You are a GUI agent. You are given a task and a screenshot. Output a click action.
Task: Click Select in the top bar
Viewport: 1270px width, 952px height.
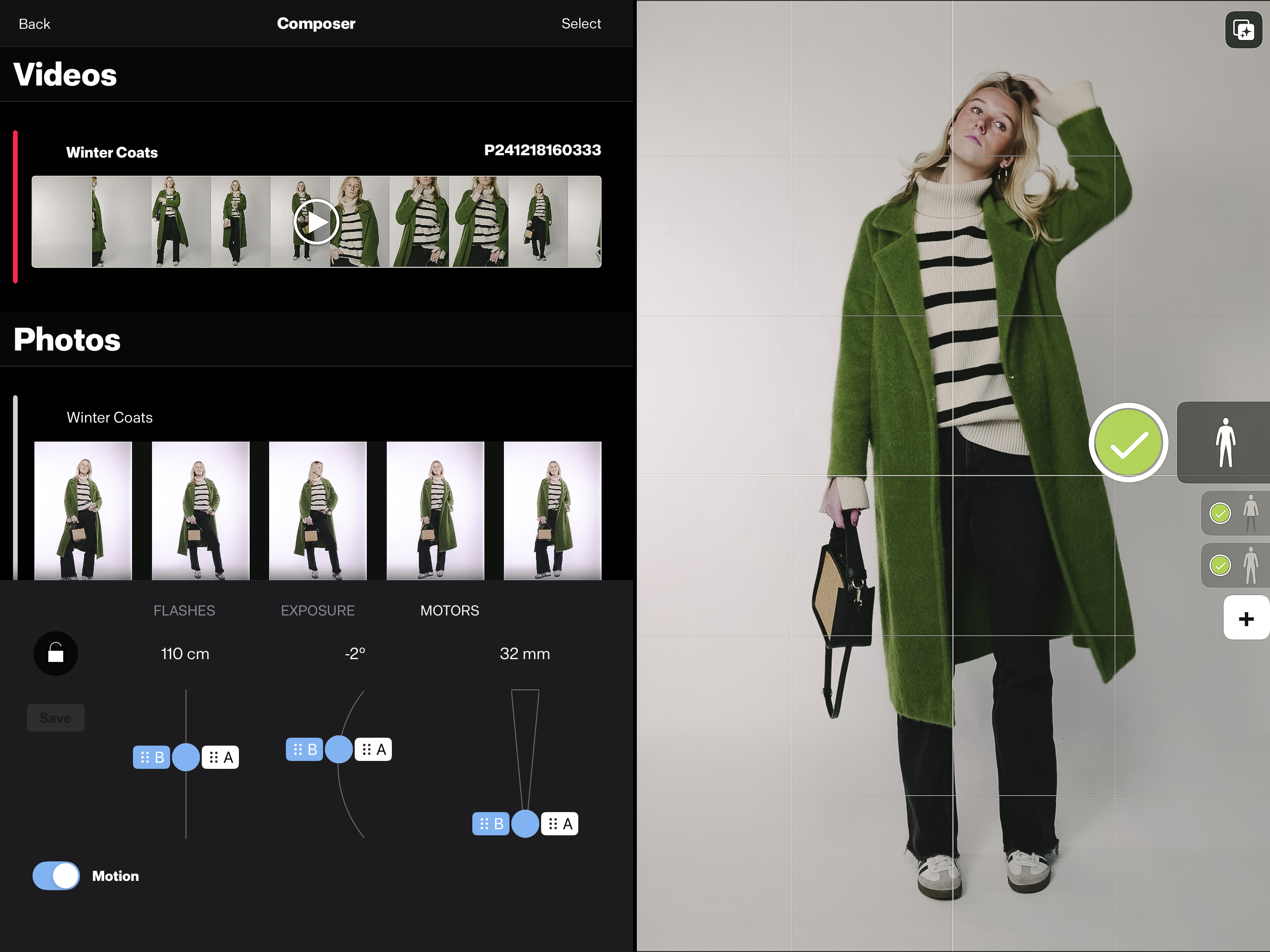581,24
